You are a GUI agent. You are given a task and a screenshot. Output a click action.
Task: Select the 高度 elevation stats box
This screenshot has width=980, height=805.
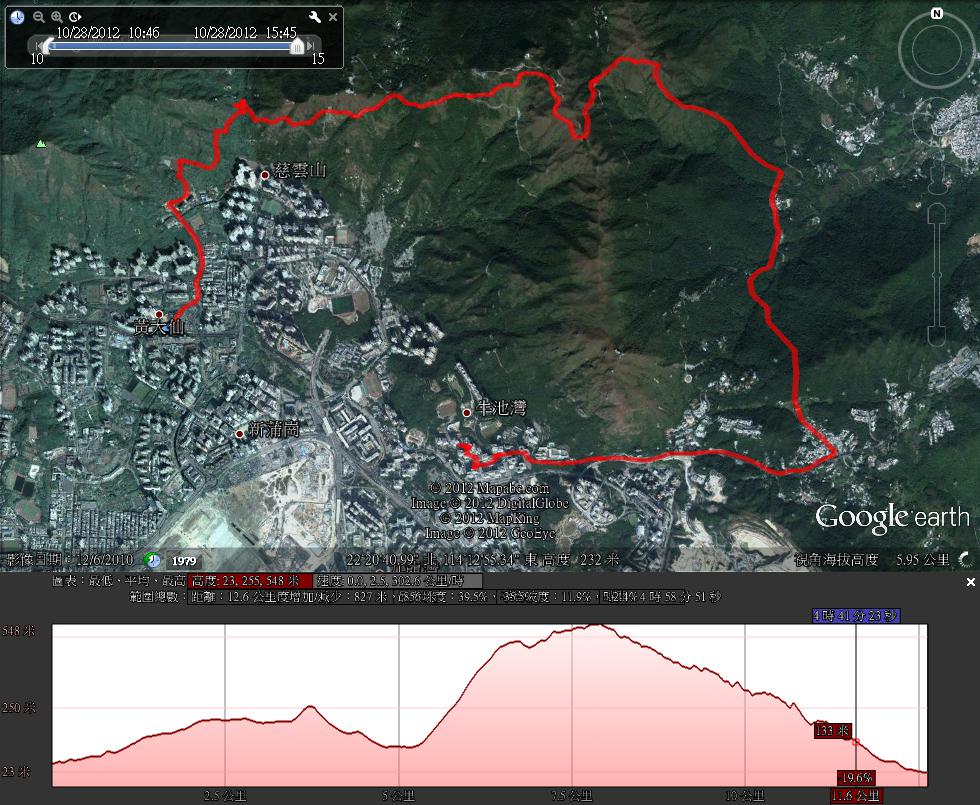pyautogui.click(x=250, y=581)
